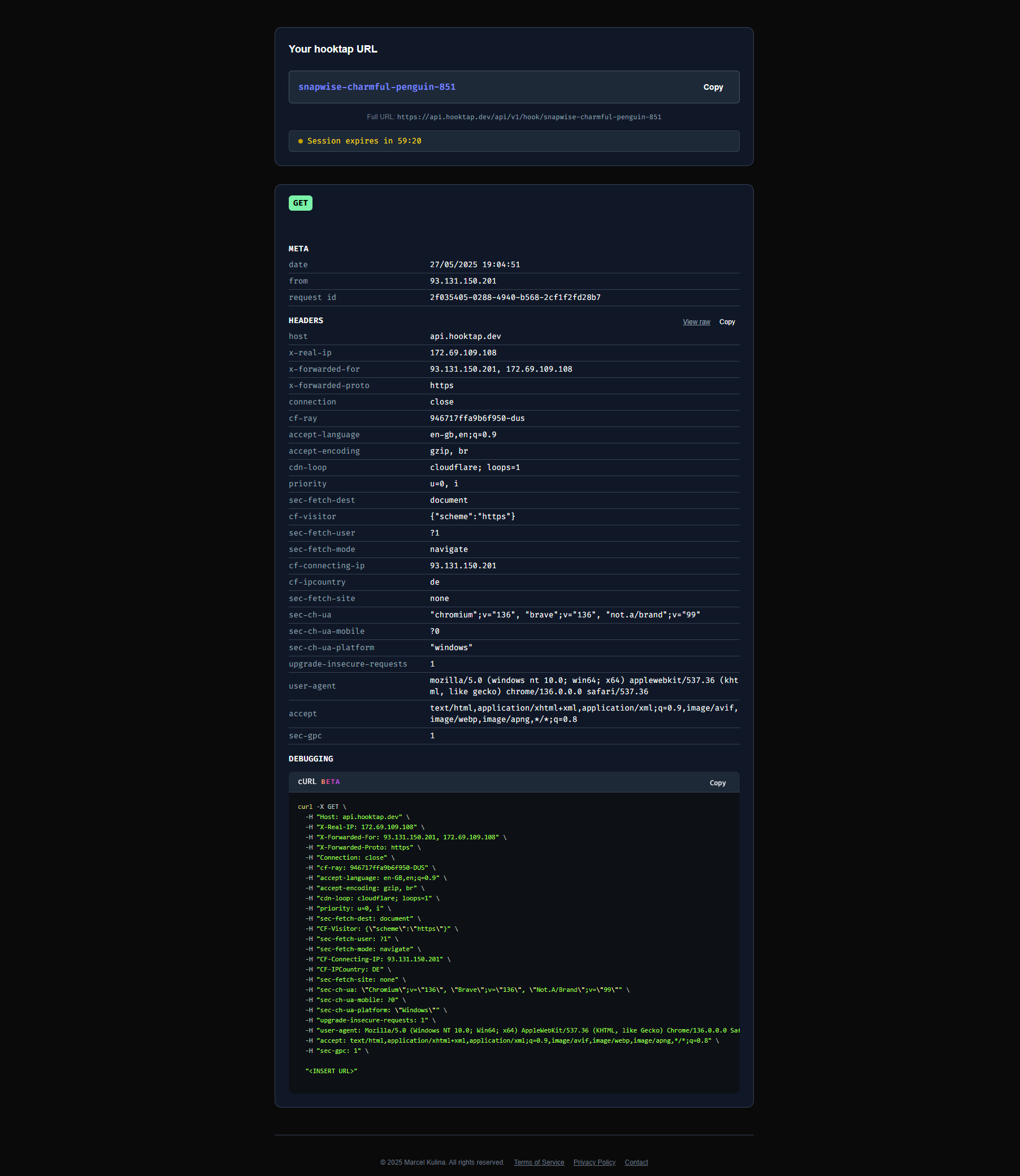Click the sec-fetch-user header name
Viewport: 1020px width, 1176px height.
coord(322,533)
